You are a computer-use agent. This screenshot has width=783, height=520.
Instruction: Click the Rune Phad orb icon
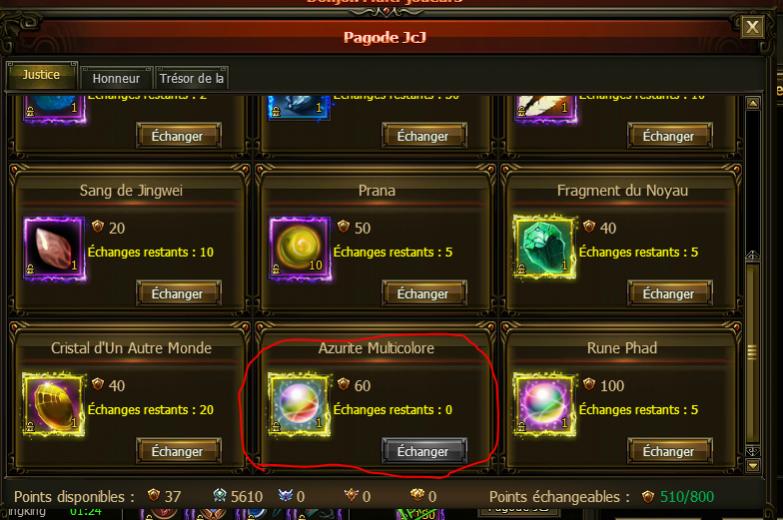544,404
